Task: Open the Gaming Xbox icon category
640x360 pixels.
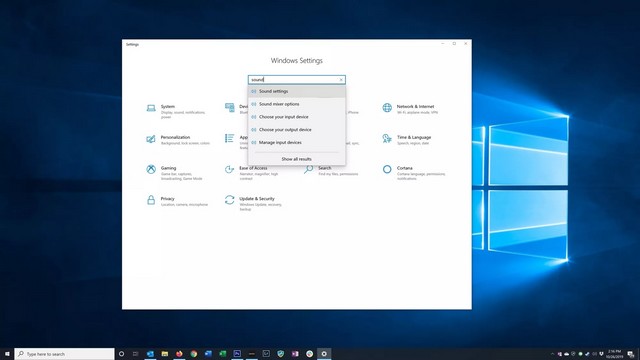Action: coord(151,169)
